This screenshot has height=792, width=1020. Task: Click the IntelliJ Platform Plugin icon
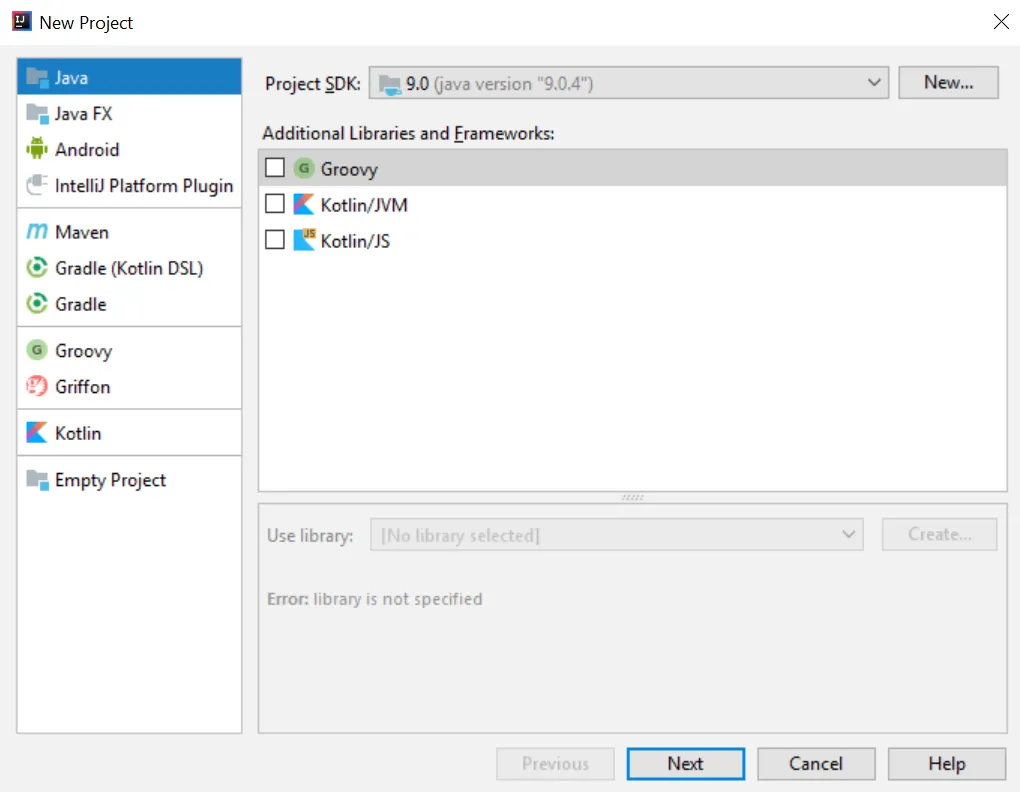pos(37,185)
